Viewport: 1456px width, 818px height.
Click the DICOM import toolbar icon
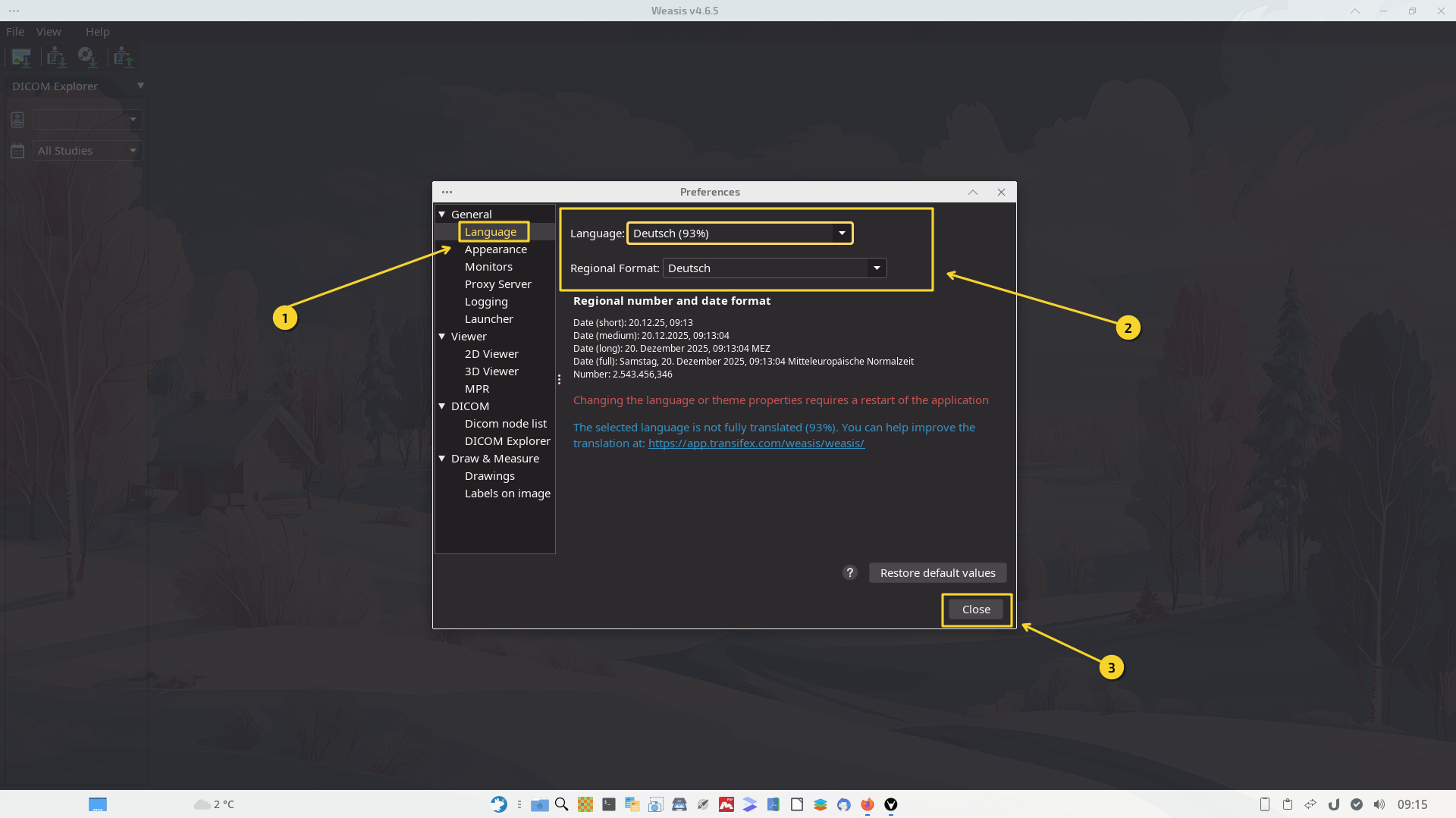pos(56,57)
